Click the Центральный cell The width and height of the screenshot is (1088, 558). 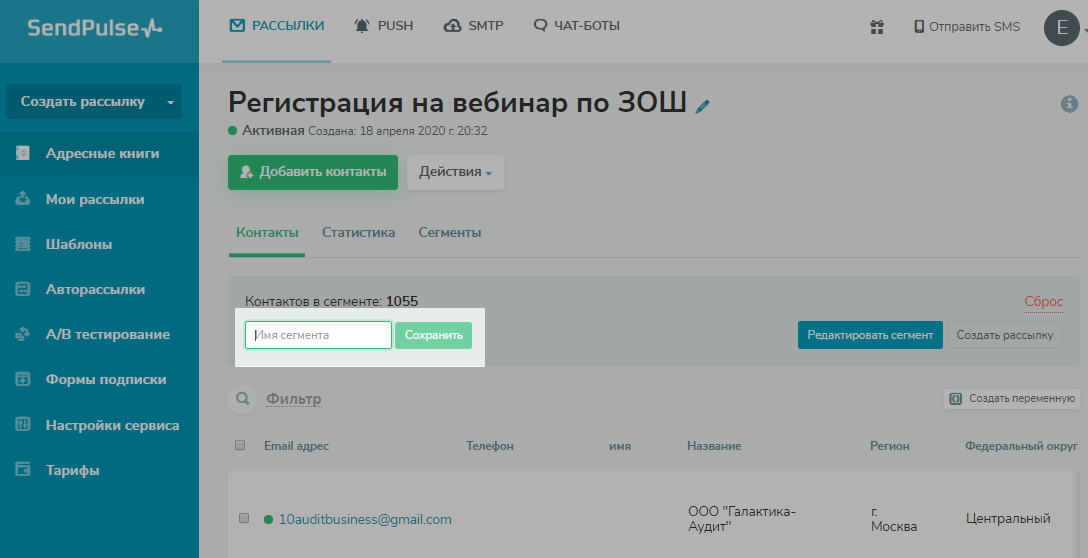(x=1008, y=518)
